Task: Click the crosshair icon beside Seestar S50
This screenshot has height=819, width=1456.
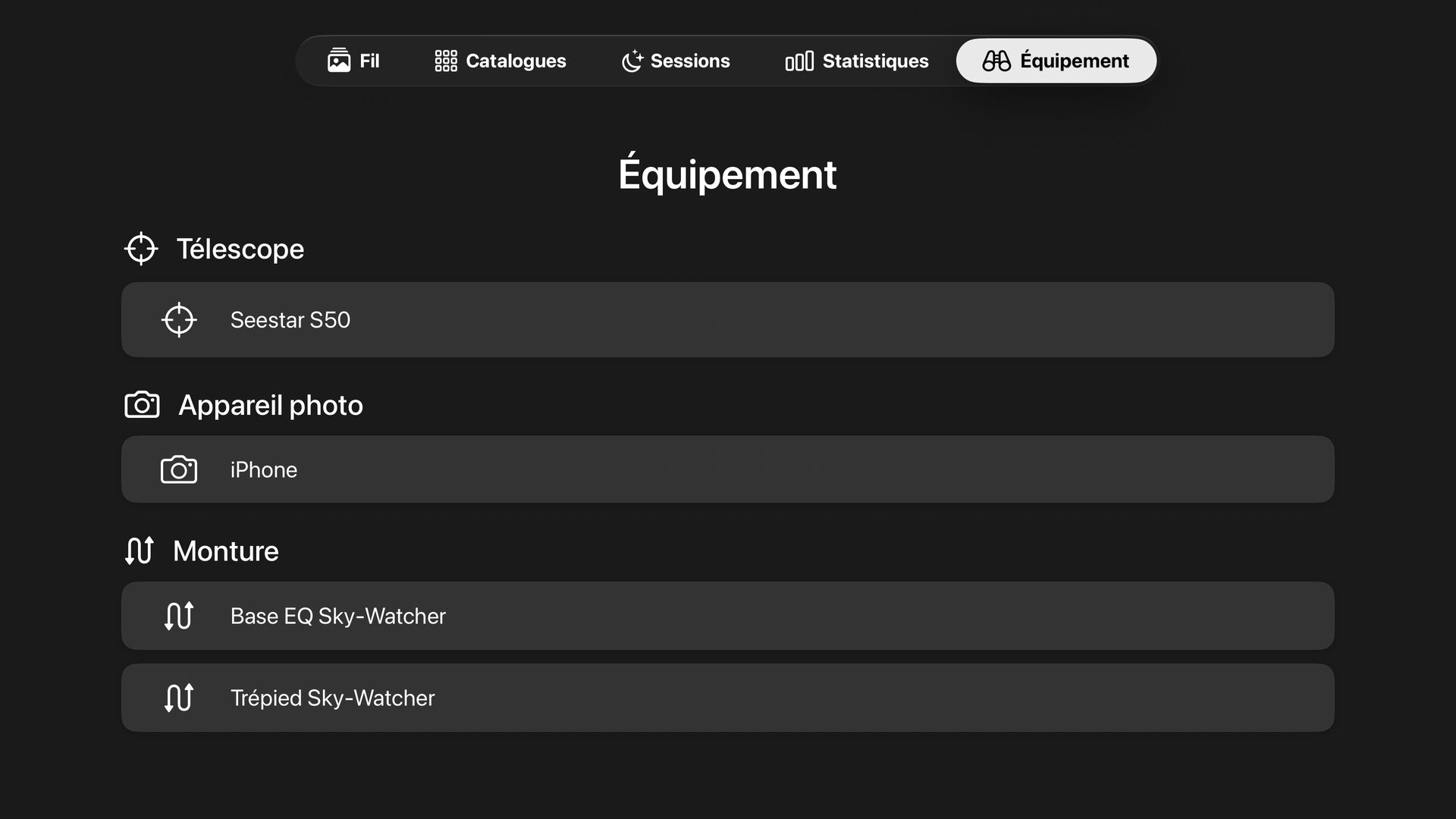Action: (x=179, y=320)
